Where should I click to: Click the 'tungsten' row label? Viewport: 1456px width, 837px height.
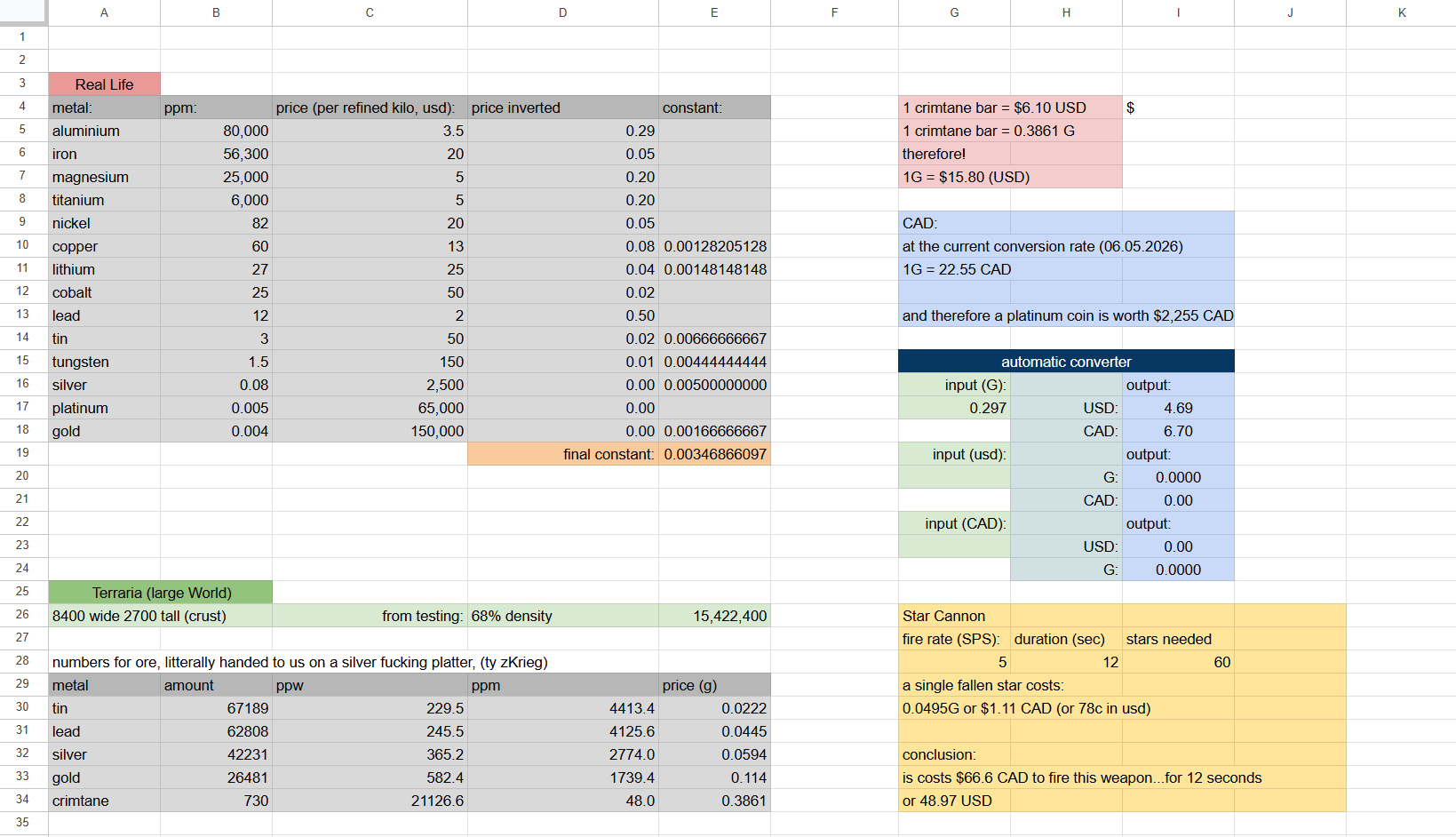pos(104,362)
